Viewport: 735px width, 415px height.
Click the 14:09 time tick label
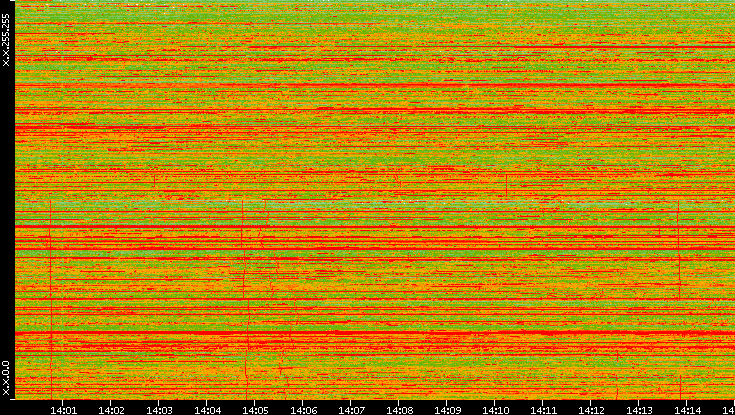pyautogui.click(x=447, y=410)
